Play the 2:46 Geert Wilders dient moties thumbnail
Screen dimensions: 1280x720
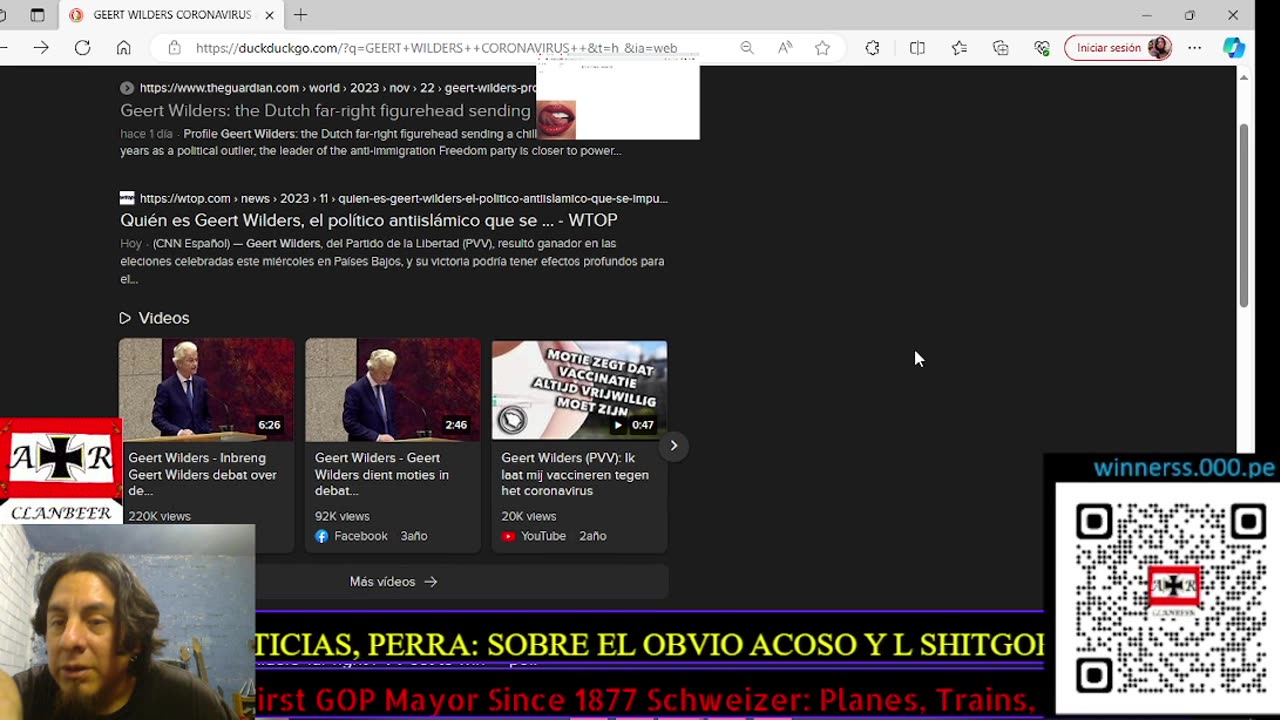[392, 390]
